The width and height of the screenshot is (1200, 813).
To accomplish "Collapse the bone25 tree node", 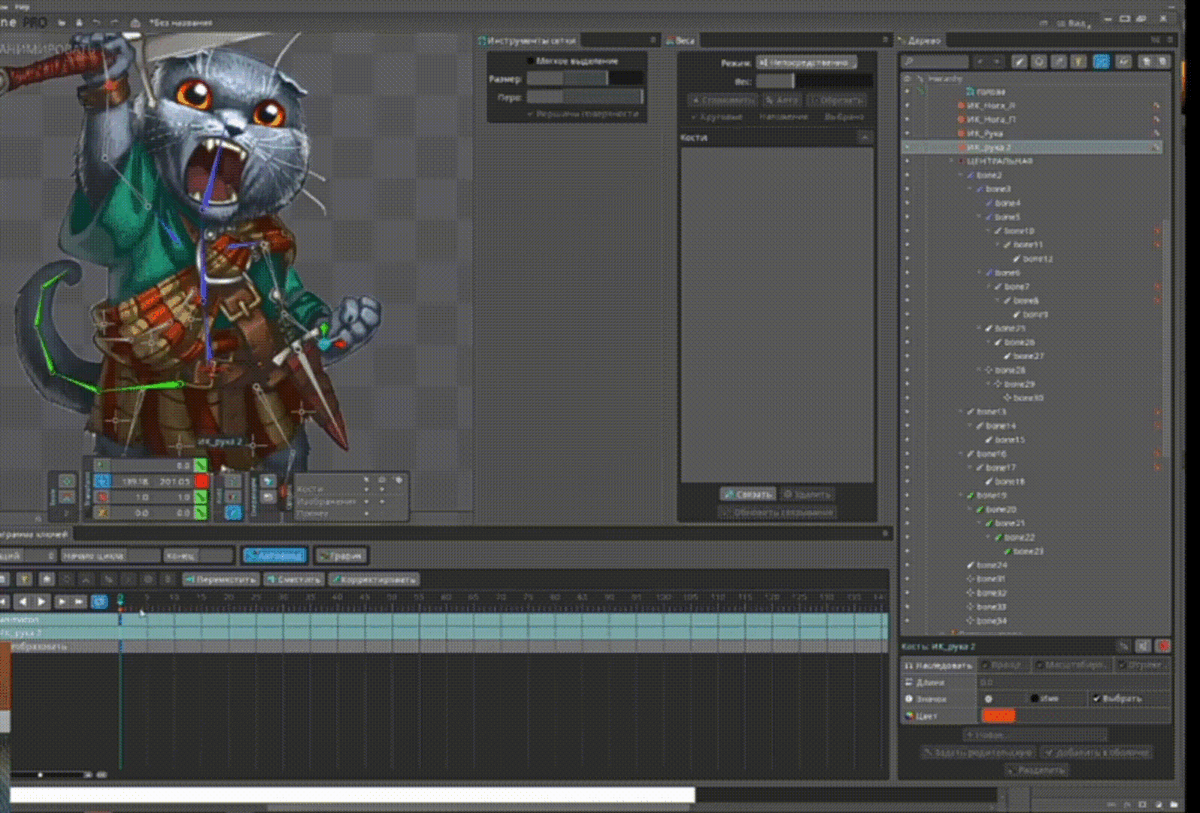I will 979,329.
